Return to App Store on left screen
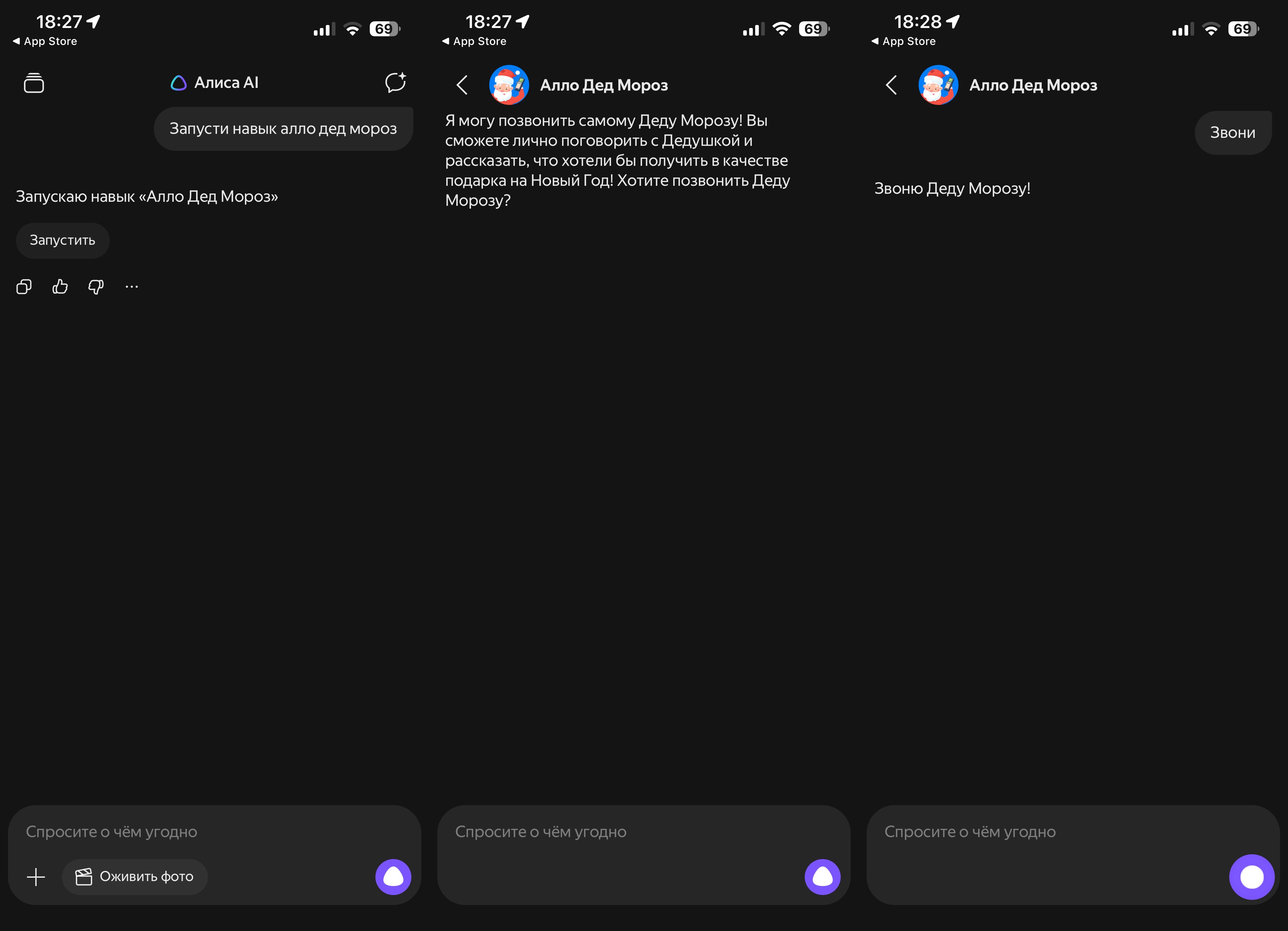Image resolution: width=1288 pixels, height=931 pixels. click(45, 42)
